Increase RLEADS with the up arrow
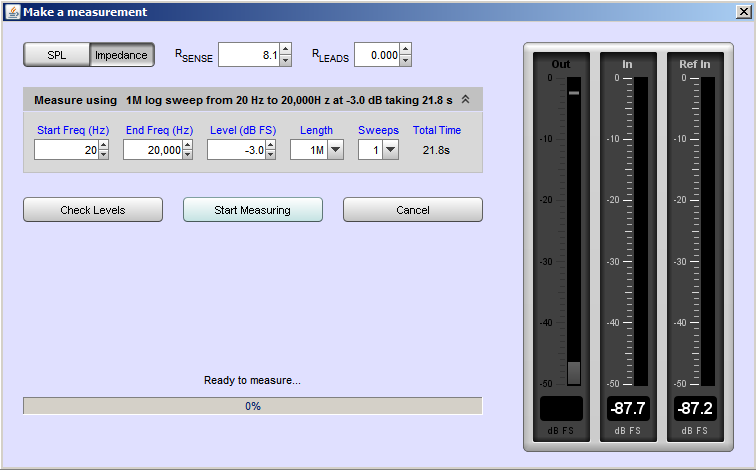This screenshot has height=470, width=756. click(x=405, y=49)
